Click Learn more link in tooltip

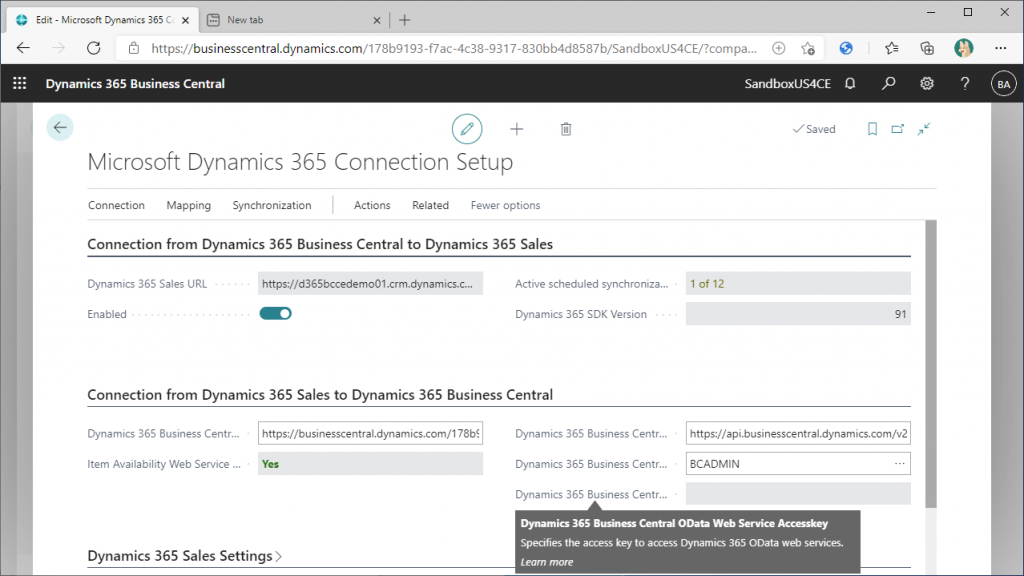pyautogui.click(x=547, y=562)
